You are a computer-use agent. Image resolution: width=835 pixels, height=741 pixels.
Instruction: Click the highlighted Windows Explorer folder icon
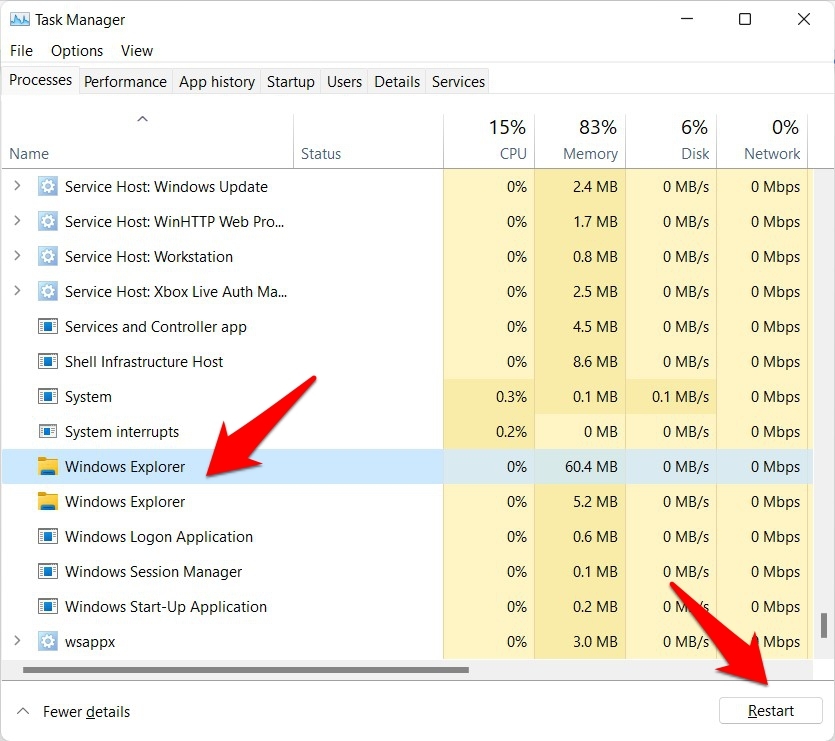[48, 467]
